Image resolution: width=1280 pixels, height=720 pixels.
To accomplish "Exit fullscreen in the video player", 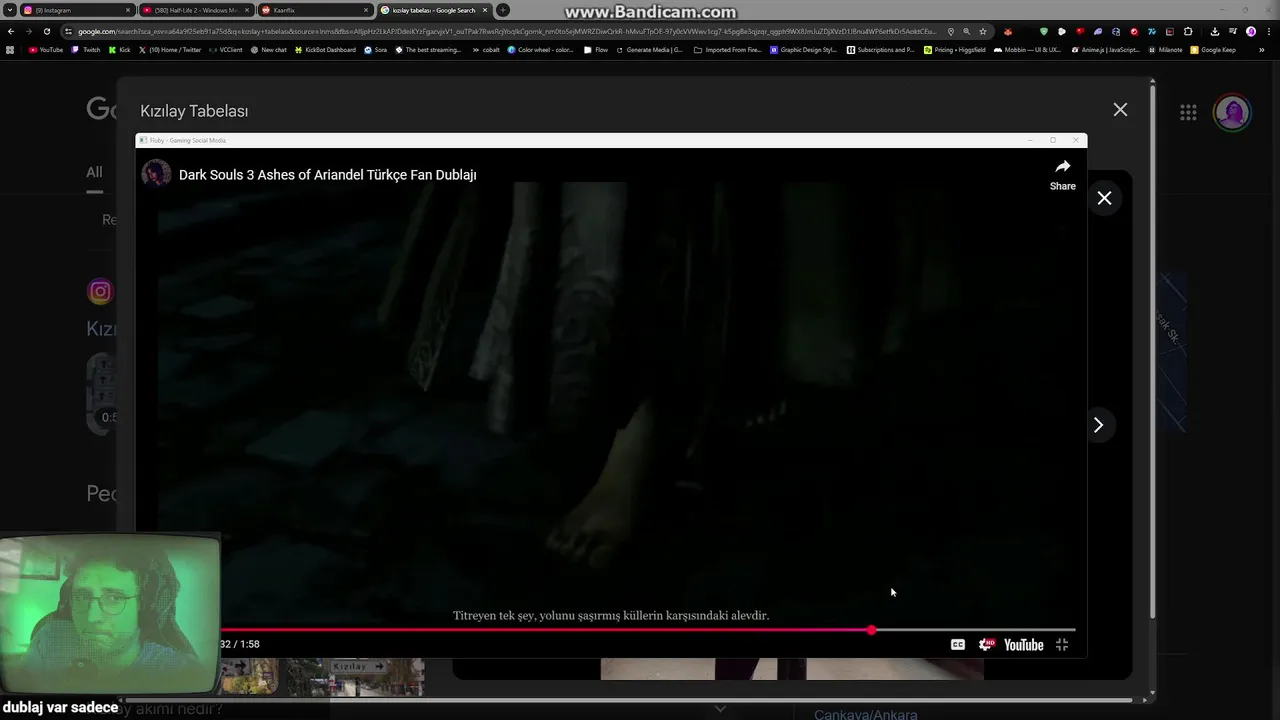I will click(1062, 645).
